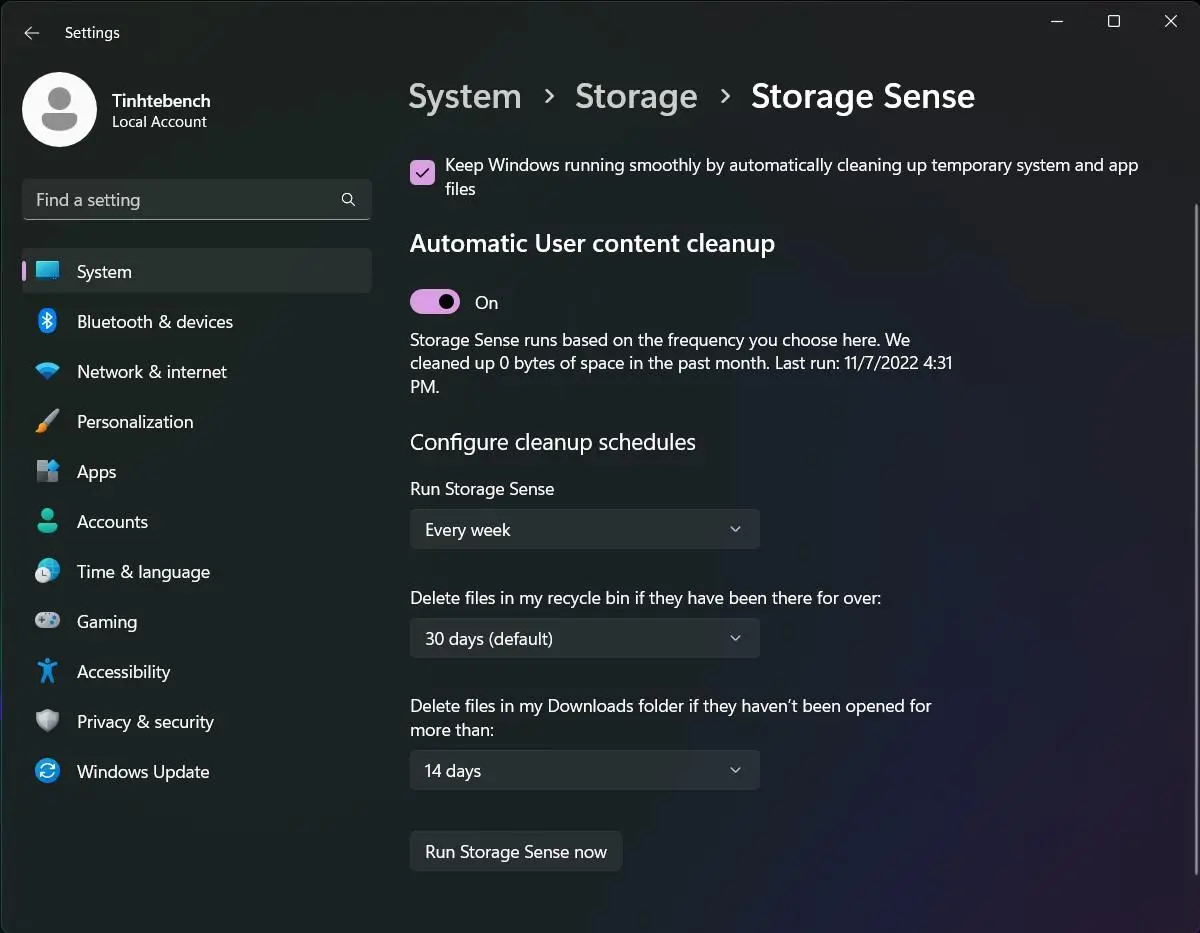
Task: Open Privacy & security label
Action: (145, 722)
